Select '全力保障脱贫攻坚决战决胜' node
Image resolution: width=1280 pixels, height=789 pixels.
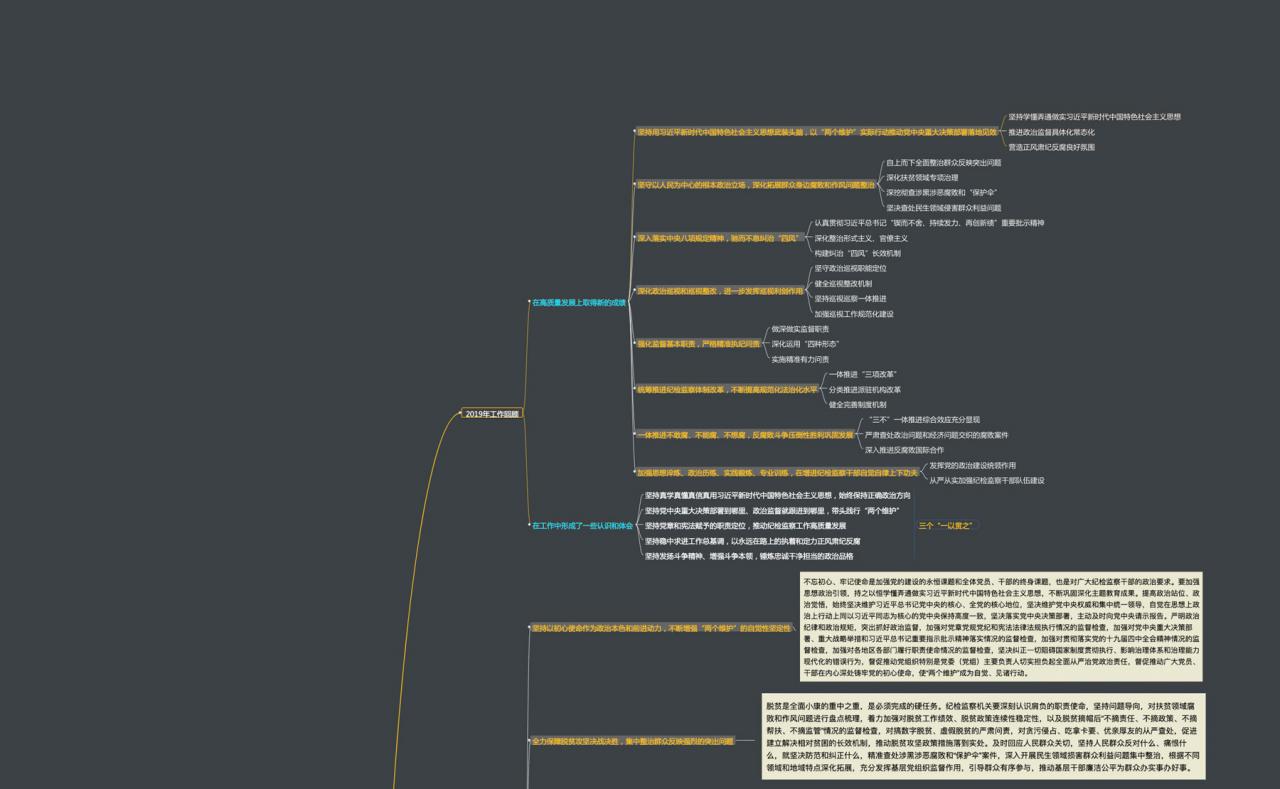click(x=632, y=741)
